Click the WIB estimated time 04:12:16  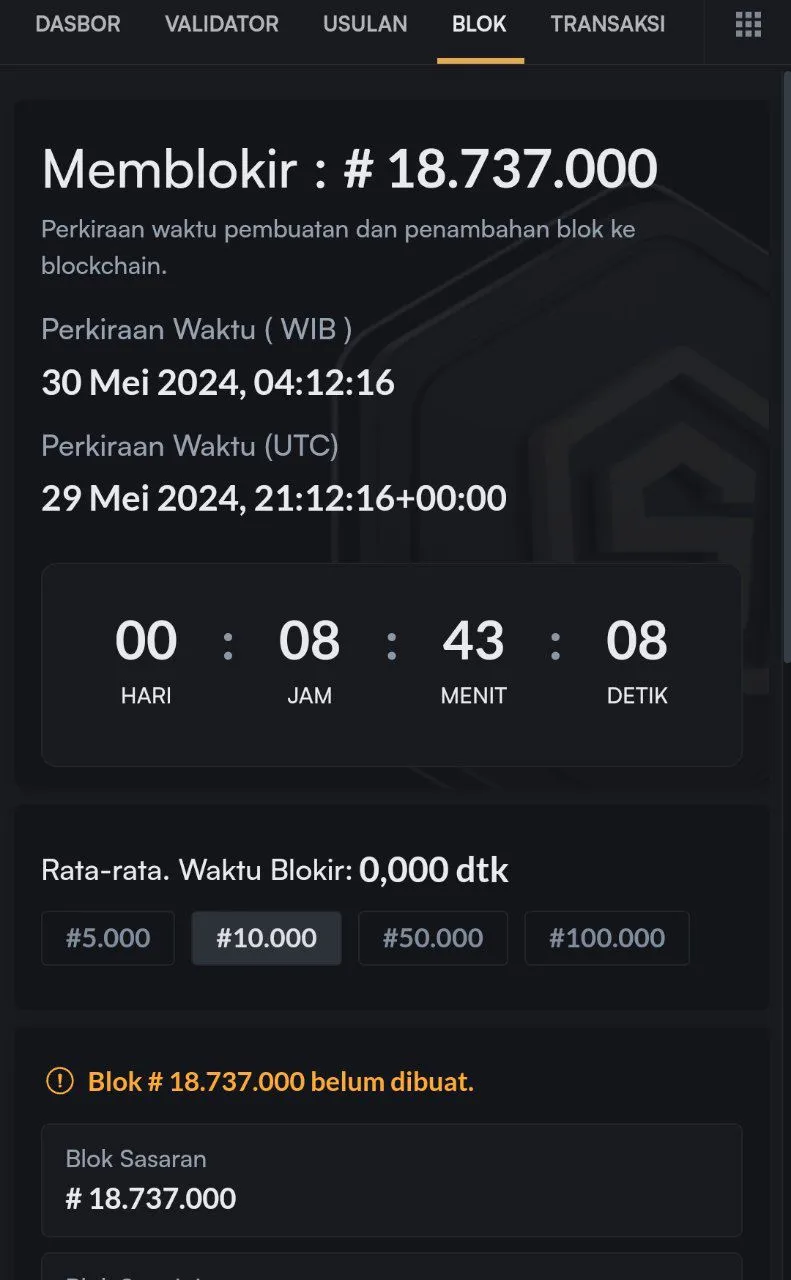coord(218,382)
